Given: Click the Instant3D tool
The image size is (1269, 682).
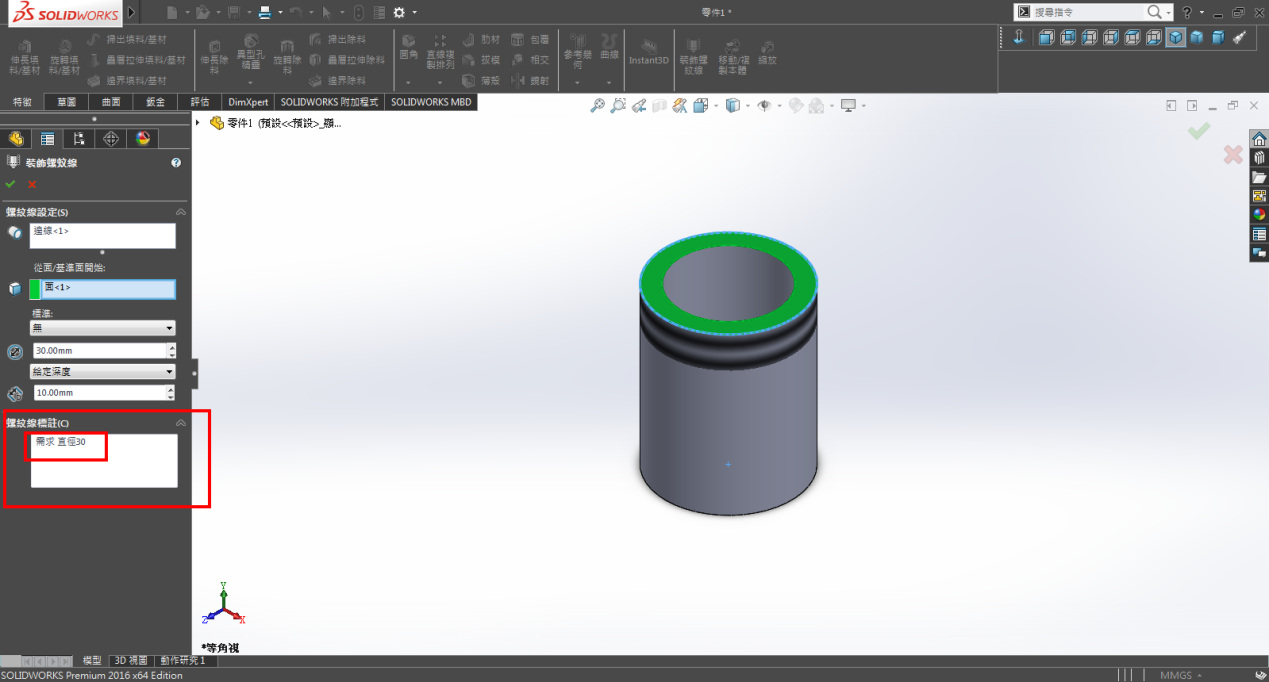Looking at the screenshot, I should [x=648, y=51].
